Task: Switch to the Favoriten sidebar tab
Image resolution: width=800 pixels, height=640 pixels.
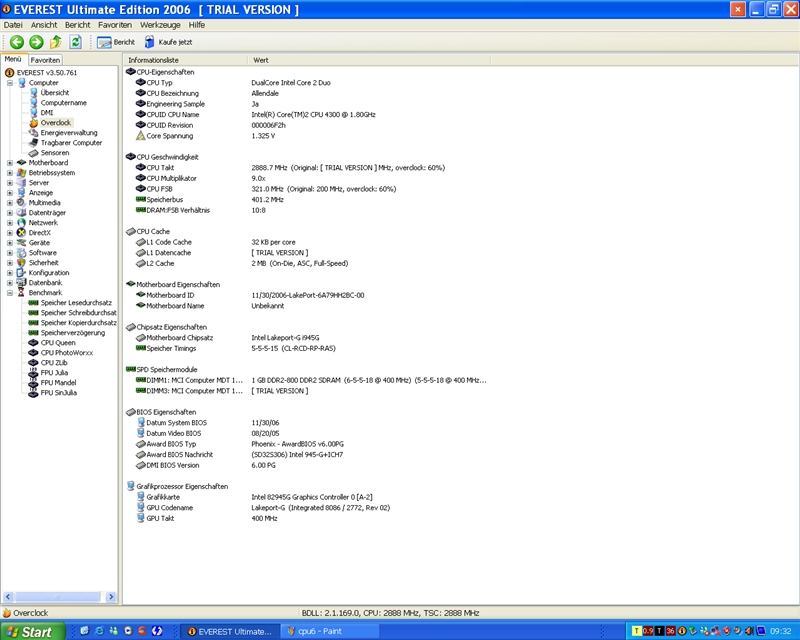Action: click(x=45, y=60)
